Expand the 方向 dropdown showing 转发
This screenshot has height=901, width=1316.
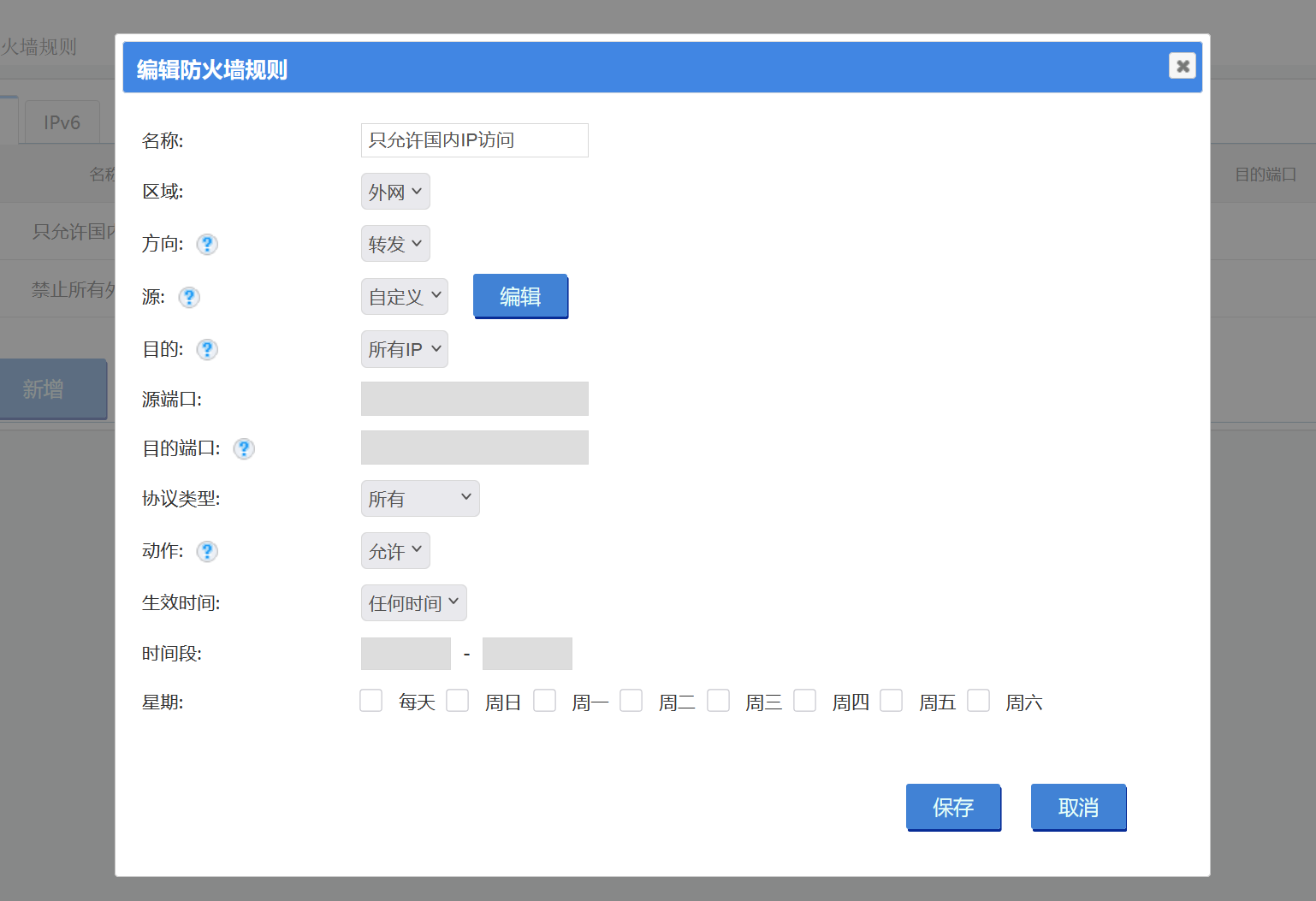coord(395,244)
